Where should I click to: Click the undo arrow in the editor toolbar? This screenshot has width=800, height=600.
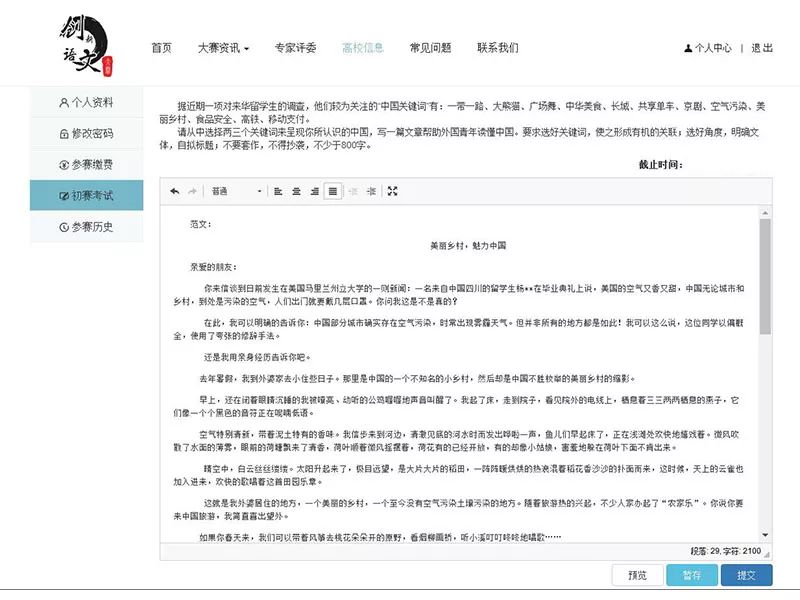[x=175, y=191]
